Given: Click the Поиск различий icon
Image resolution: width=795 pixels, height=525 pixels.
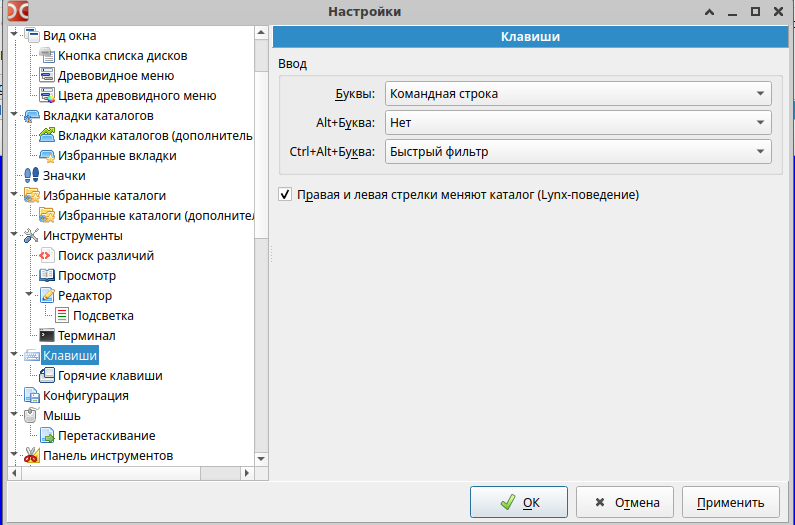Looking at the screenshot, I should (x=47, y=256).
